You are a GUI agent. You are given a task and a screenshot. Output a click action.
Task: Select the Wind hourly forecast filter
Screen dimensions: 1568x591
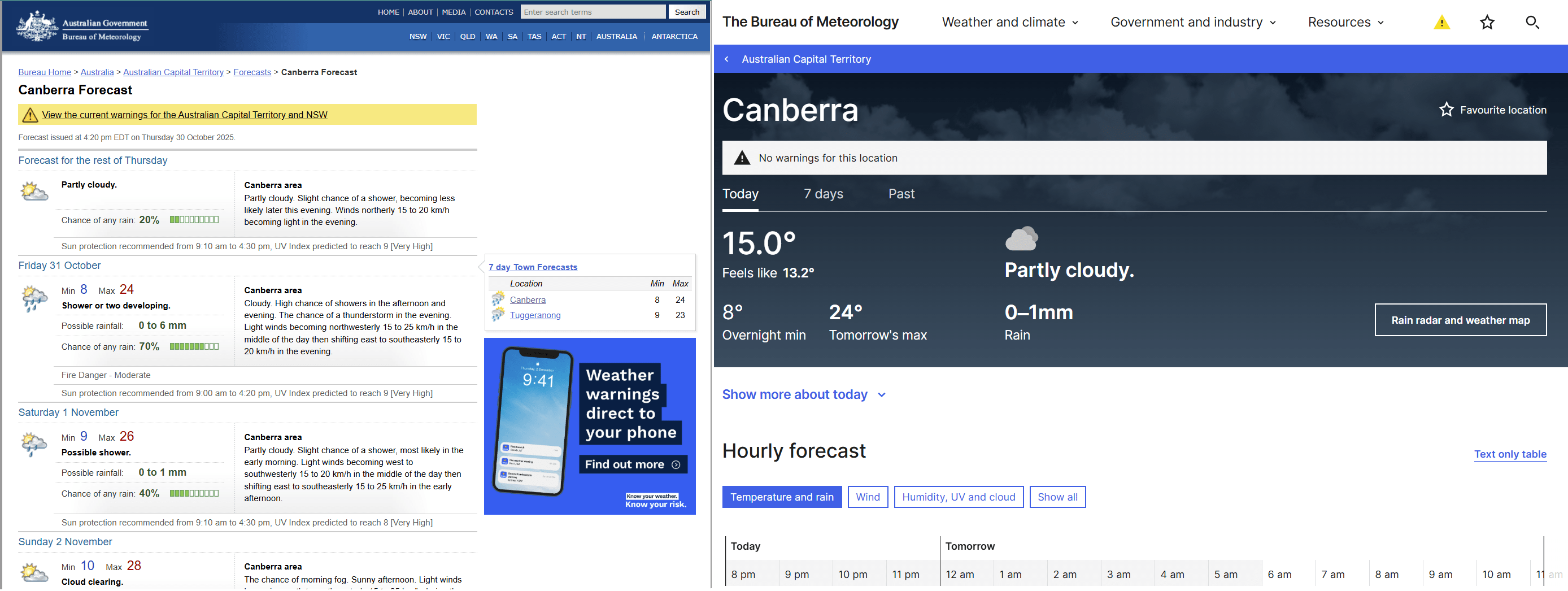[868, 497]
